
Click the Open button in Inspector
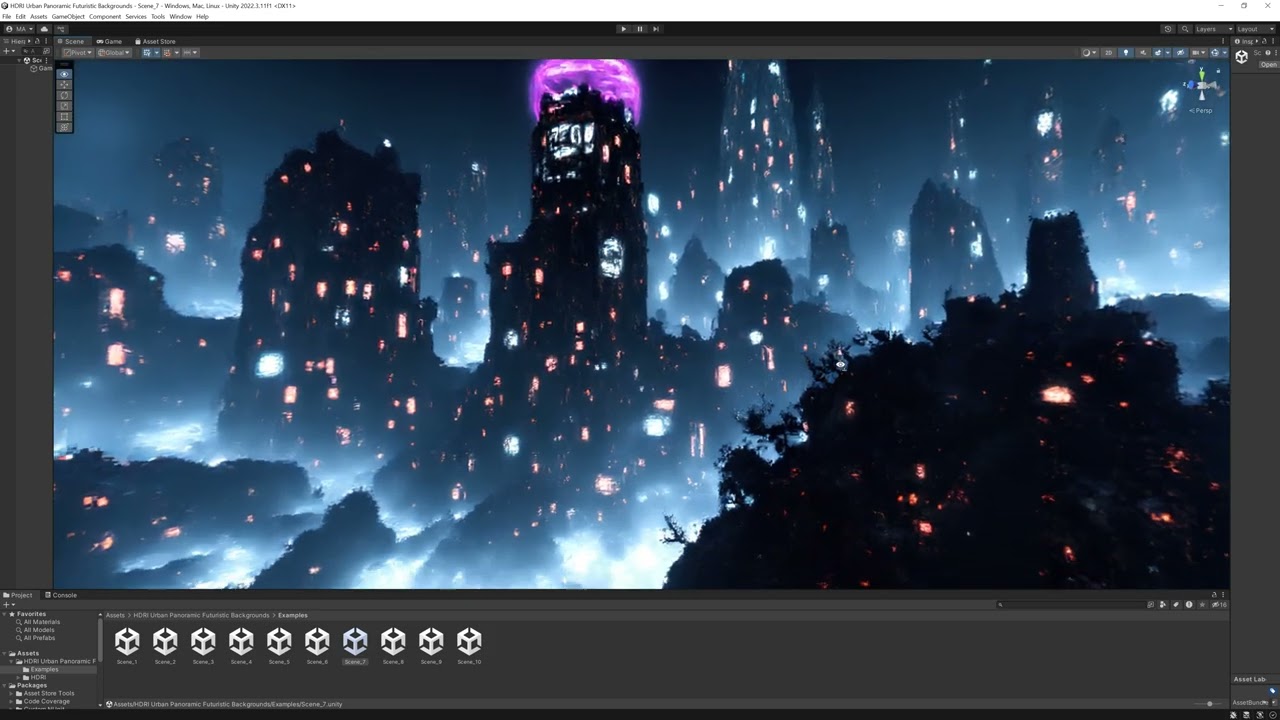(x=1269, y=64)
